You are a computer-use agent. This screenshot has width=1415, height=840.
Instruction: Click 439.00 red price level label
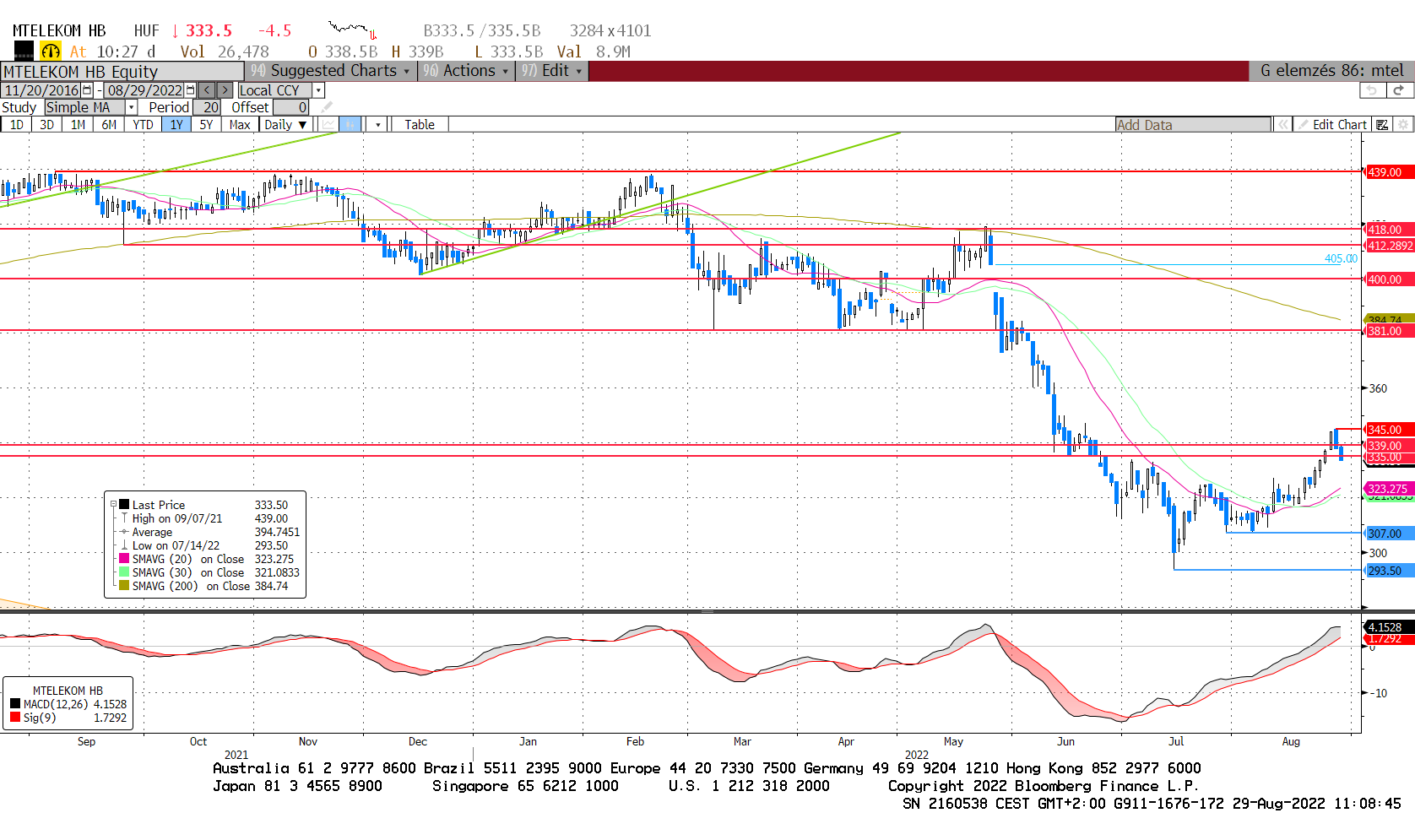(1389, 172)
